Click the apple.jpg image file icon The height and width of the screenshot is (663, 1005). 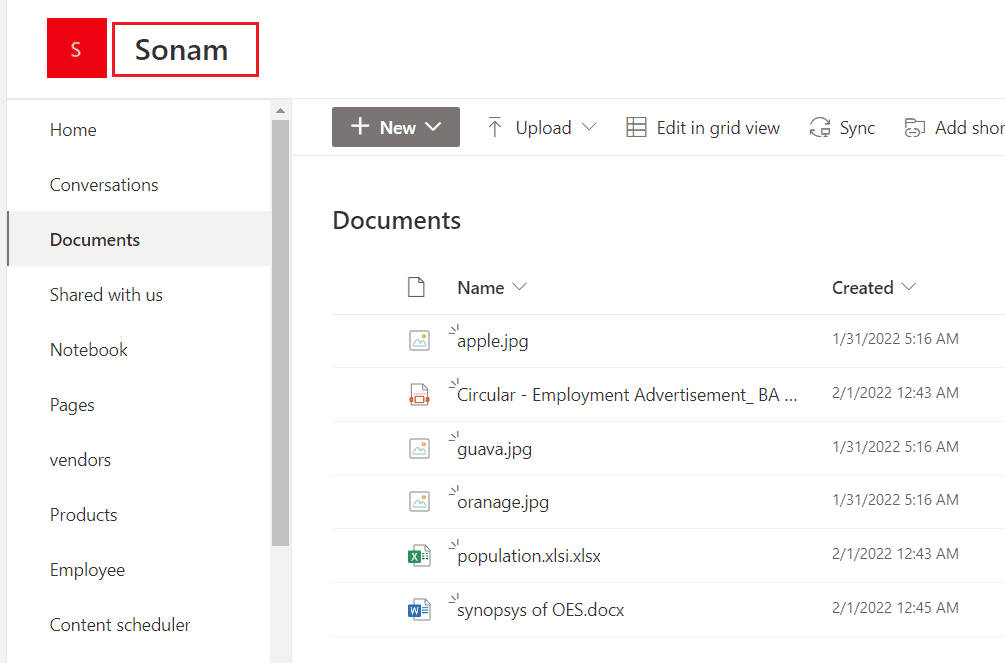point(420,340)
